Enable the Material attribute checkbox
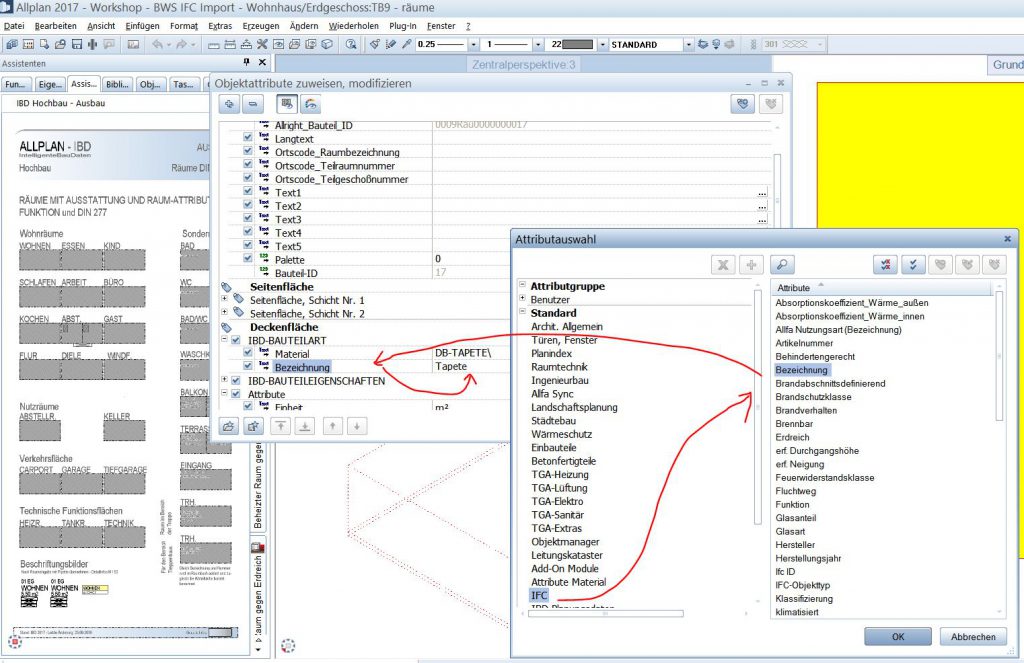This screenshot has width=1024, height=663. point(246,352)
